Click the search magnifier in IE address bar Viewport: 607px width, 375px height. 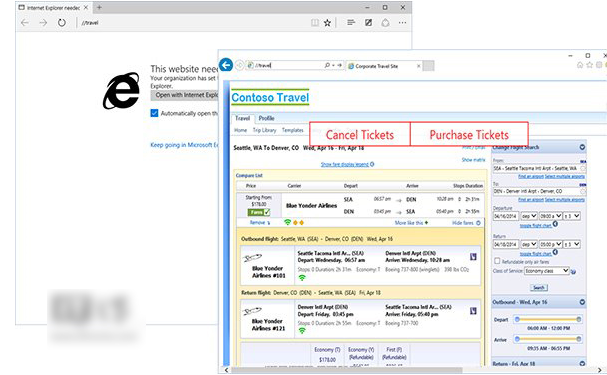327,66
